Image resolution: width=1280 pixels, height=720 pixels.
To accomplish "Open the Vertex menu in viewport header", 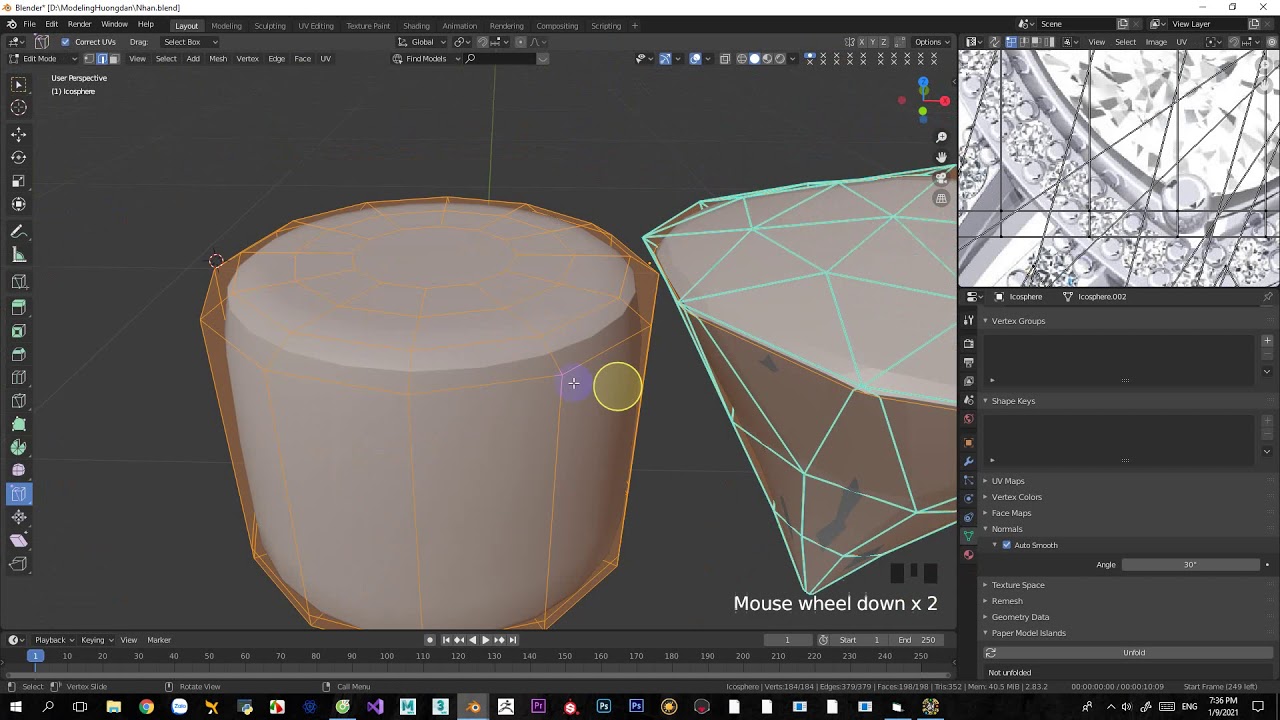I will pos(247,59).
